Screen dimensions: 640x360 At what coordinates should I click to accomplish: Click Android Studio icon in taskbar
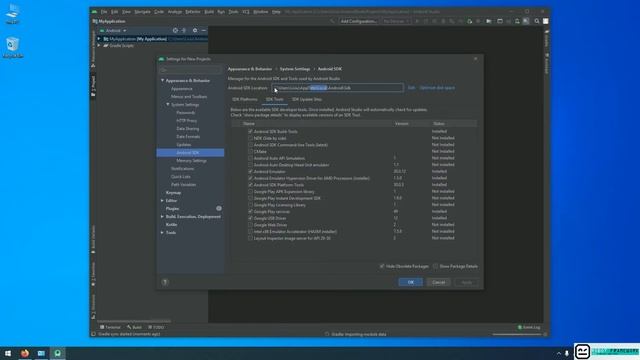(x=58, y=353)
